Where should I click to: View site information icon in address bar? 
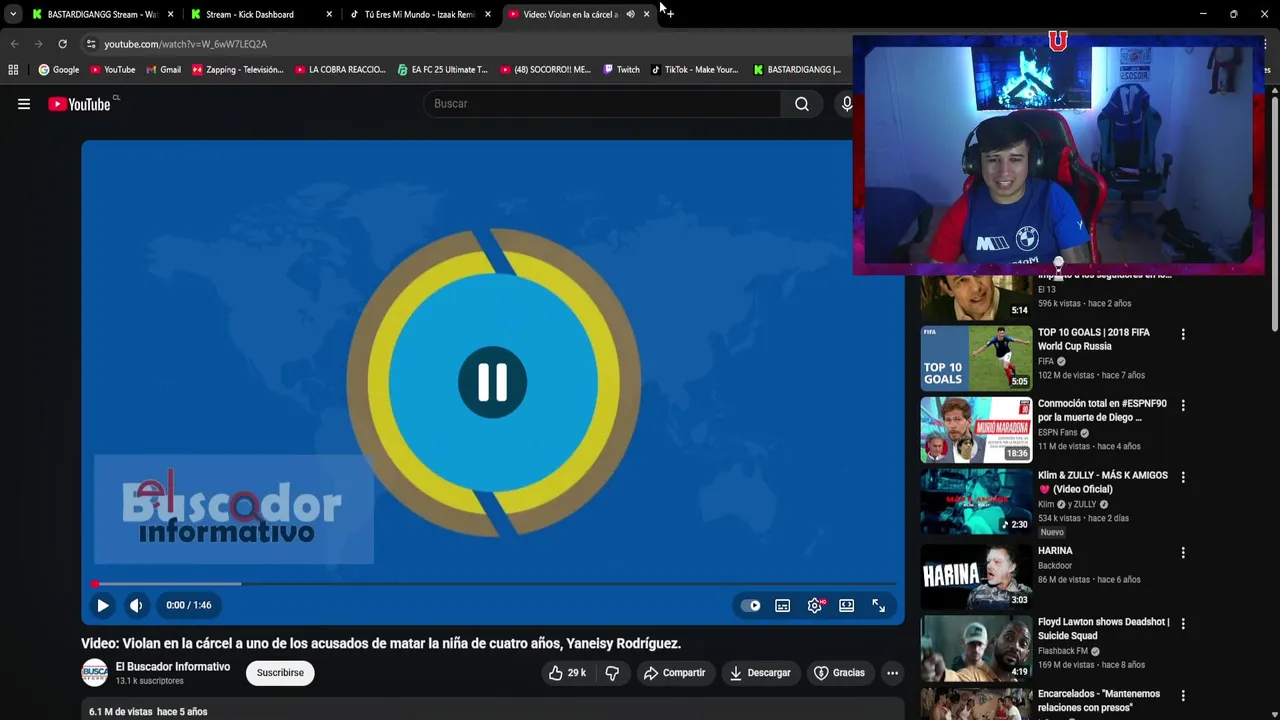[x=90, y=44]
